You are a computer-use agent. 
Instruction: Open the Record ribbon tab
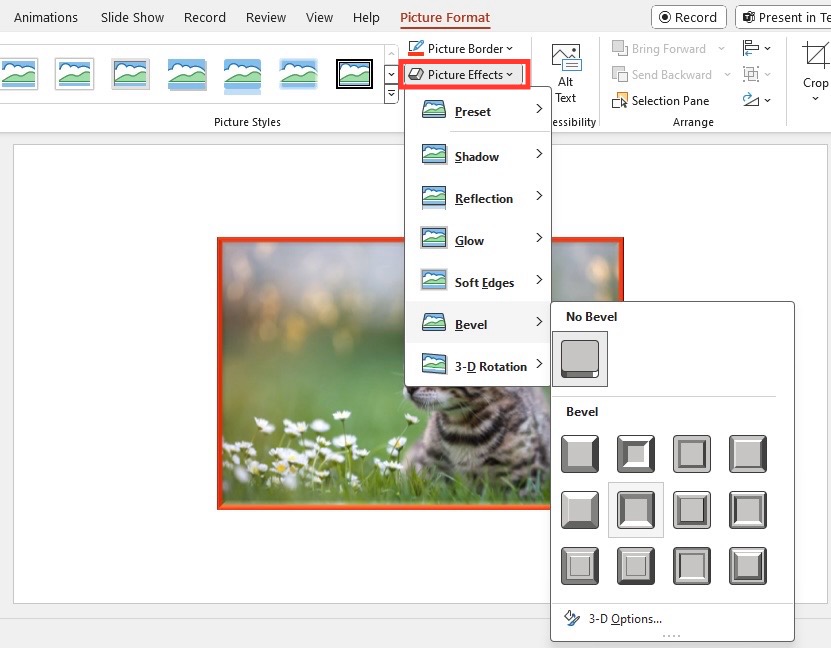click(205, 17)
